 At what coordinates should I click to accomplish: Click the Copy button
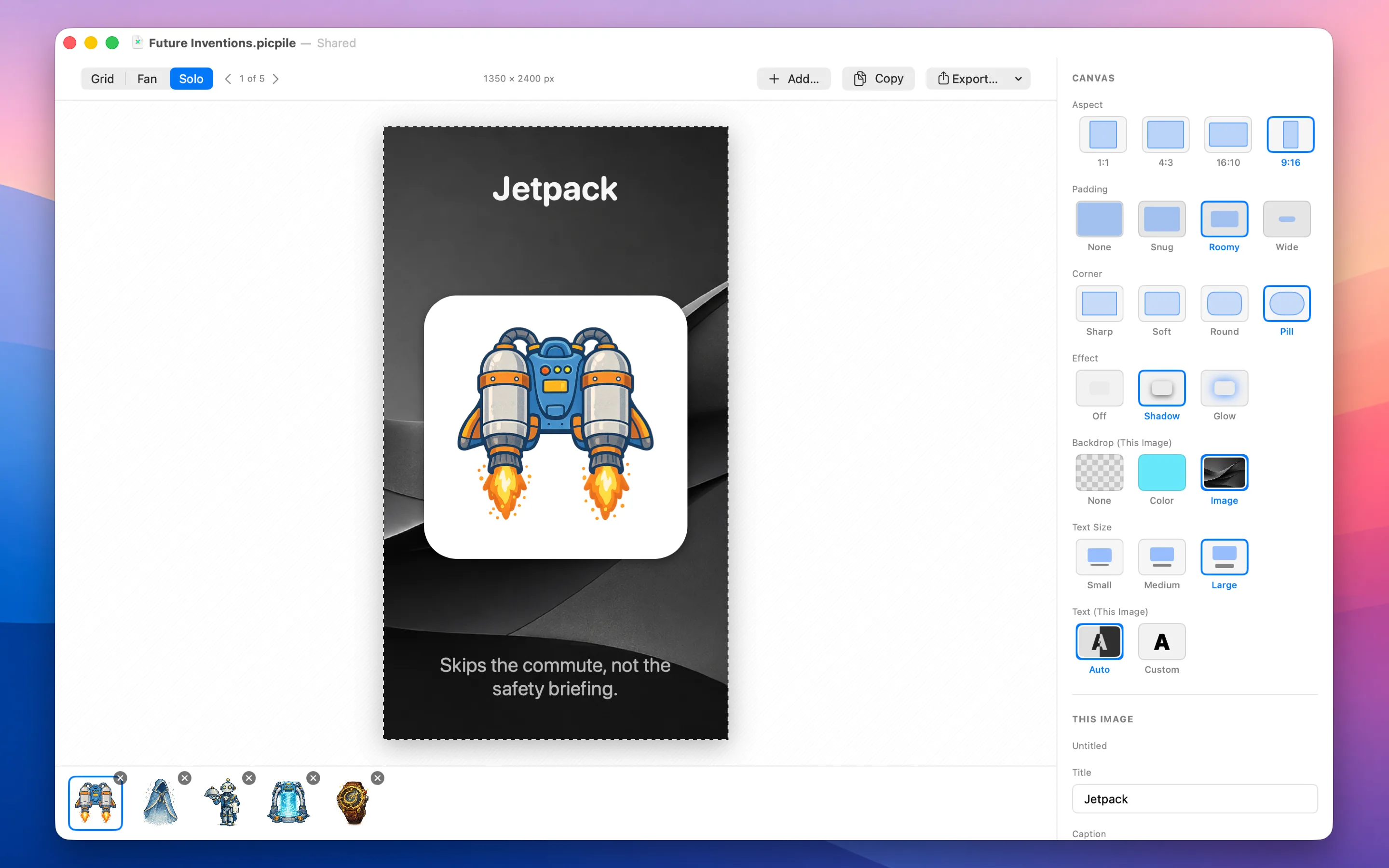(878, 79)
